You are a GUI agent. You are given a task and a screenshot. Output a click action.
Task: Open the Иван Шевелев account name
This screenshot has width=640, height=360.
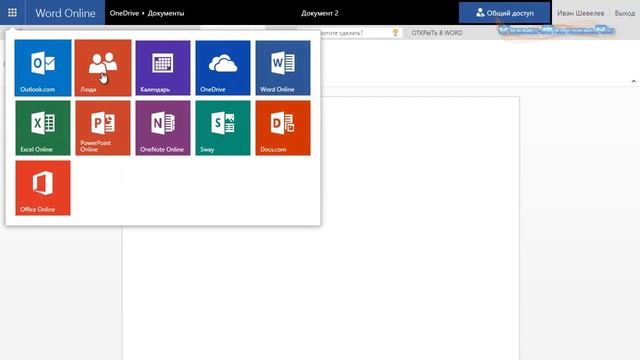tap(580, 13)
